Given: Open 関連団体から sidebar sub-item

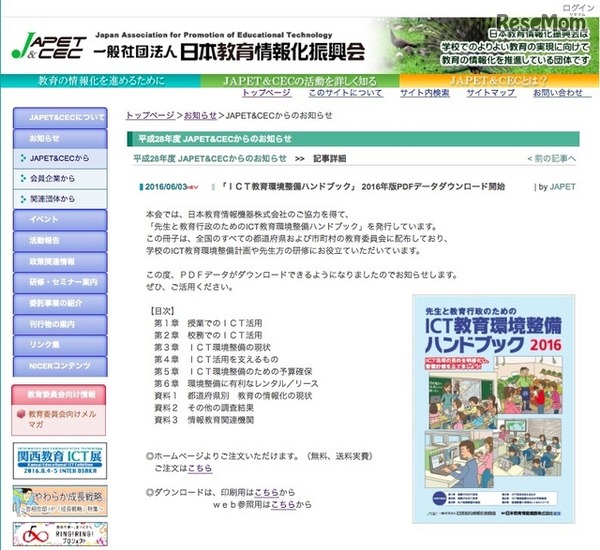Looking at the screenshot, I should (60, 199).
